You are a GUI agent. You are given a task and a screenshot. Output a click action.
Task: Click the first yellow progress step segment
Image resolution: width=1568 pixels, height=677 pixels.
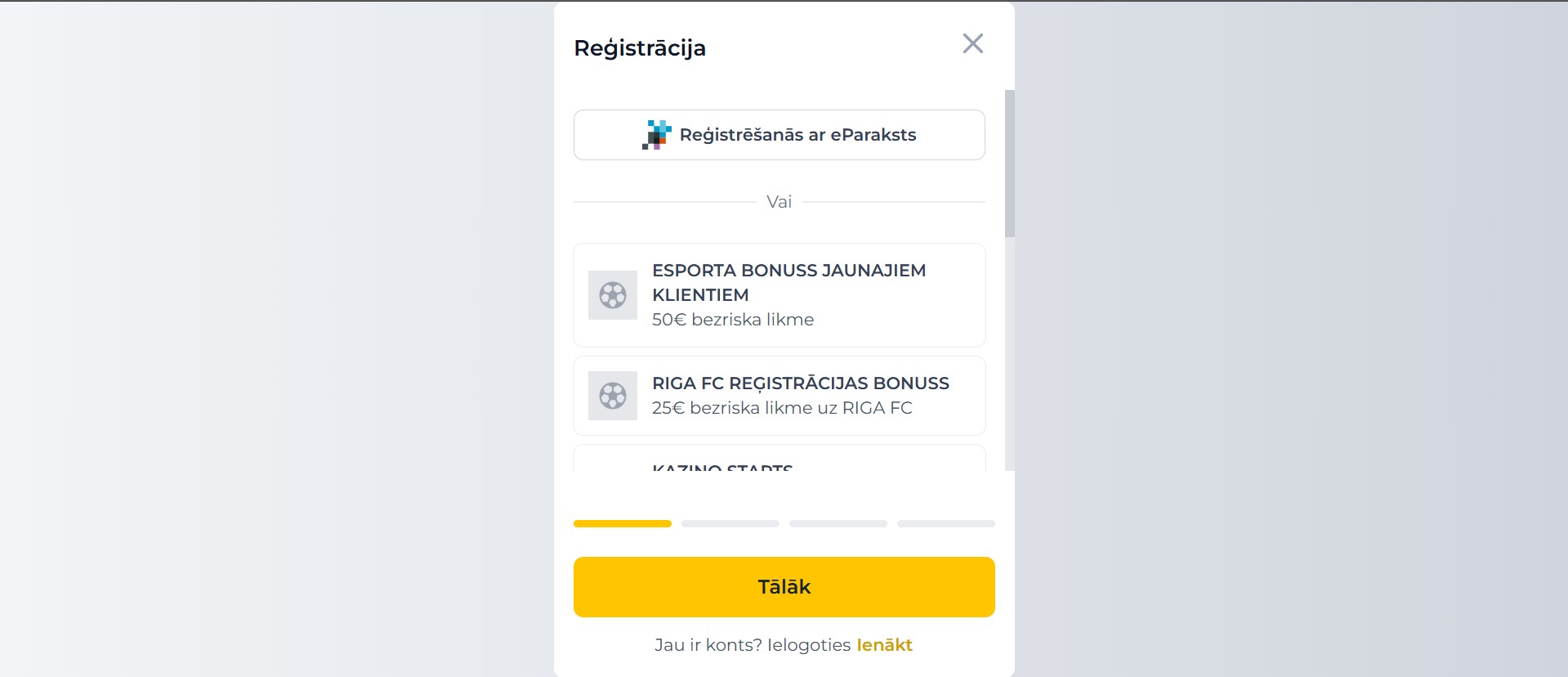(x=623, y=523)
